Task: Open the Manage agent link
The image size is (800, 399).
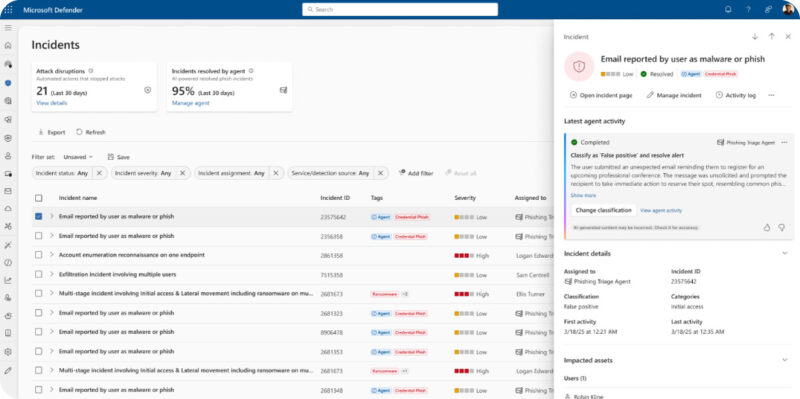Action: [x=191, y=103]
